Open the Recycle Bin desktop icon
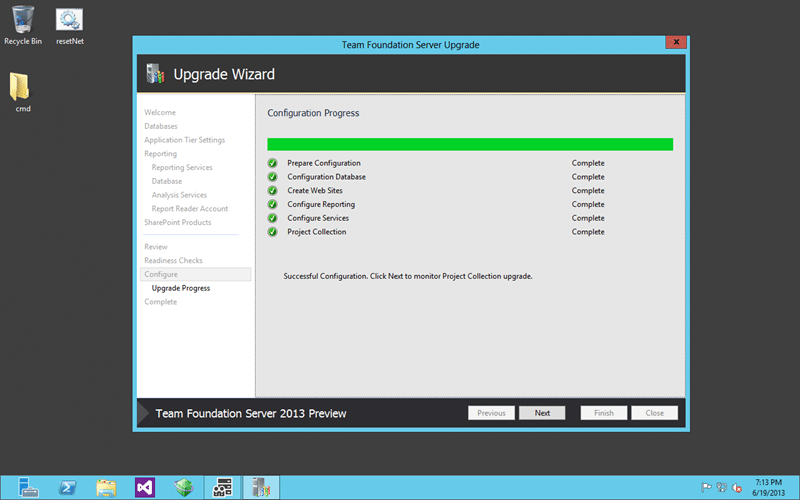Viewport: 800px width, 500px height. 22,25
